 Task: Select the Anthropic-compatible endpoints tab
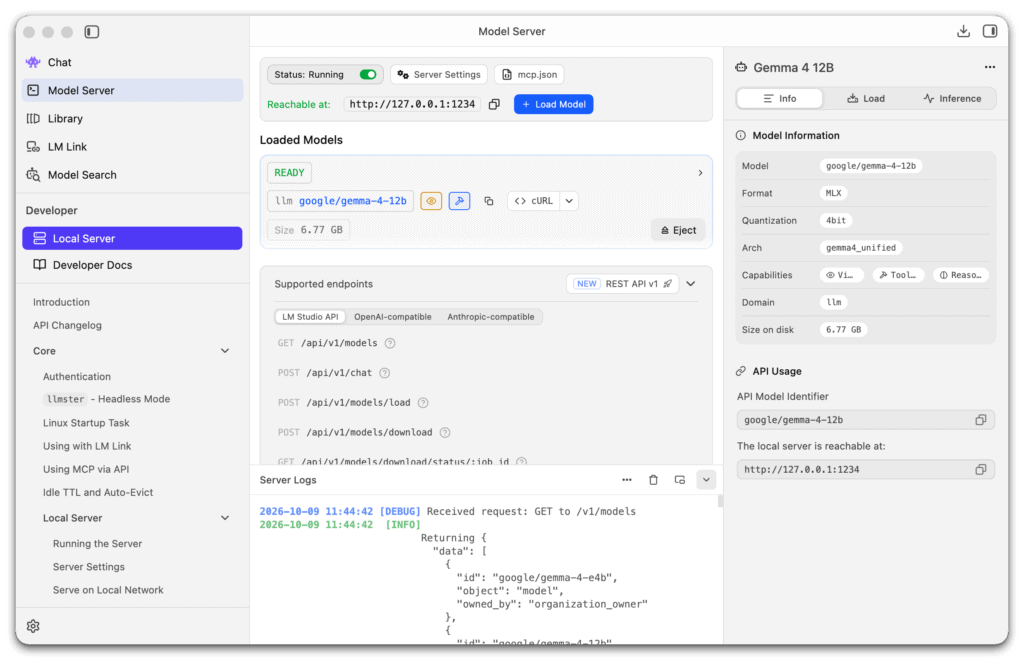coord(490,317)
